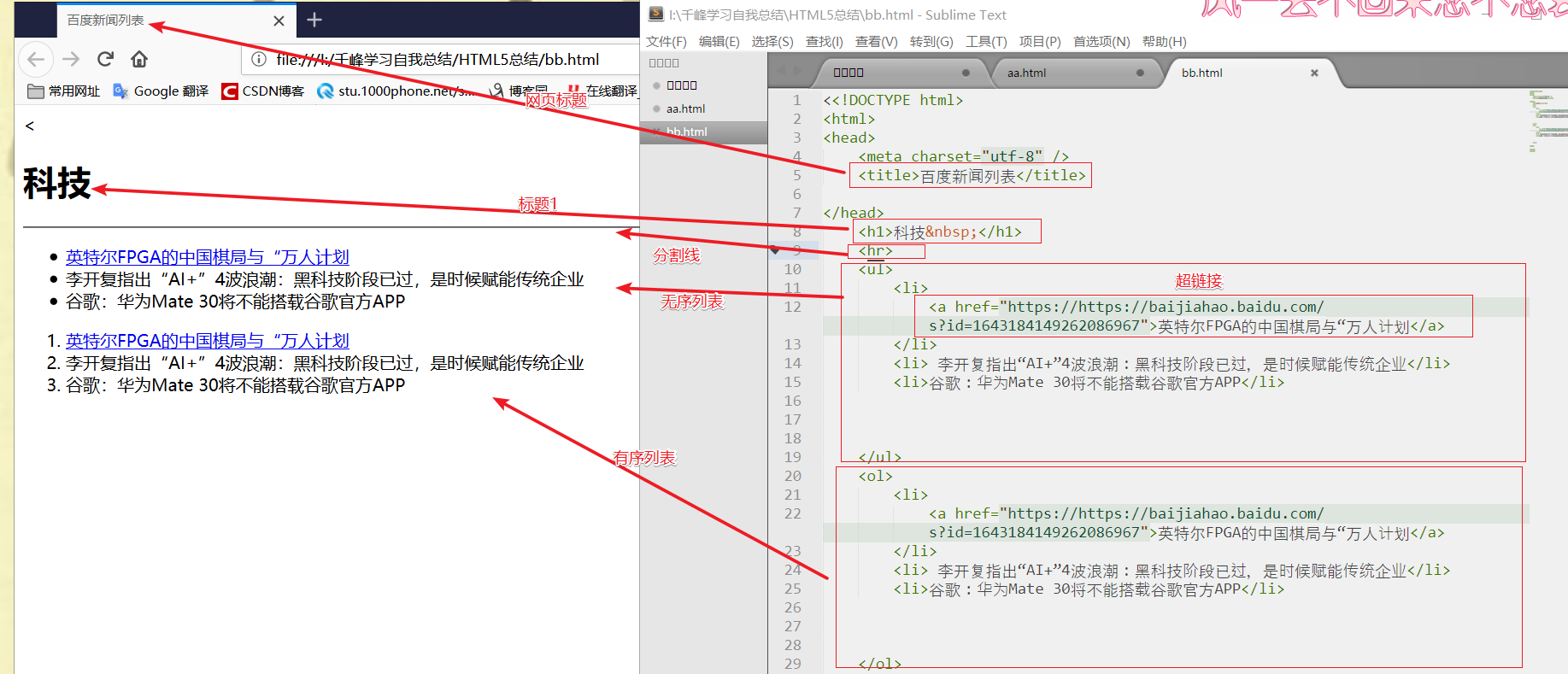
Task: Open the 查看(V) menu
Action: click(x=877, y=41)
